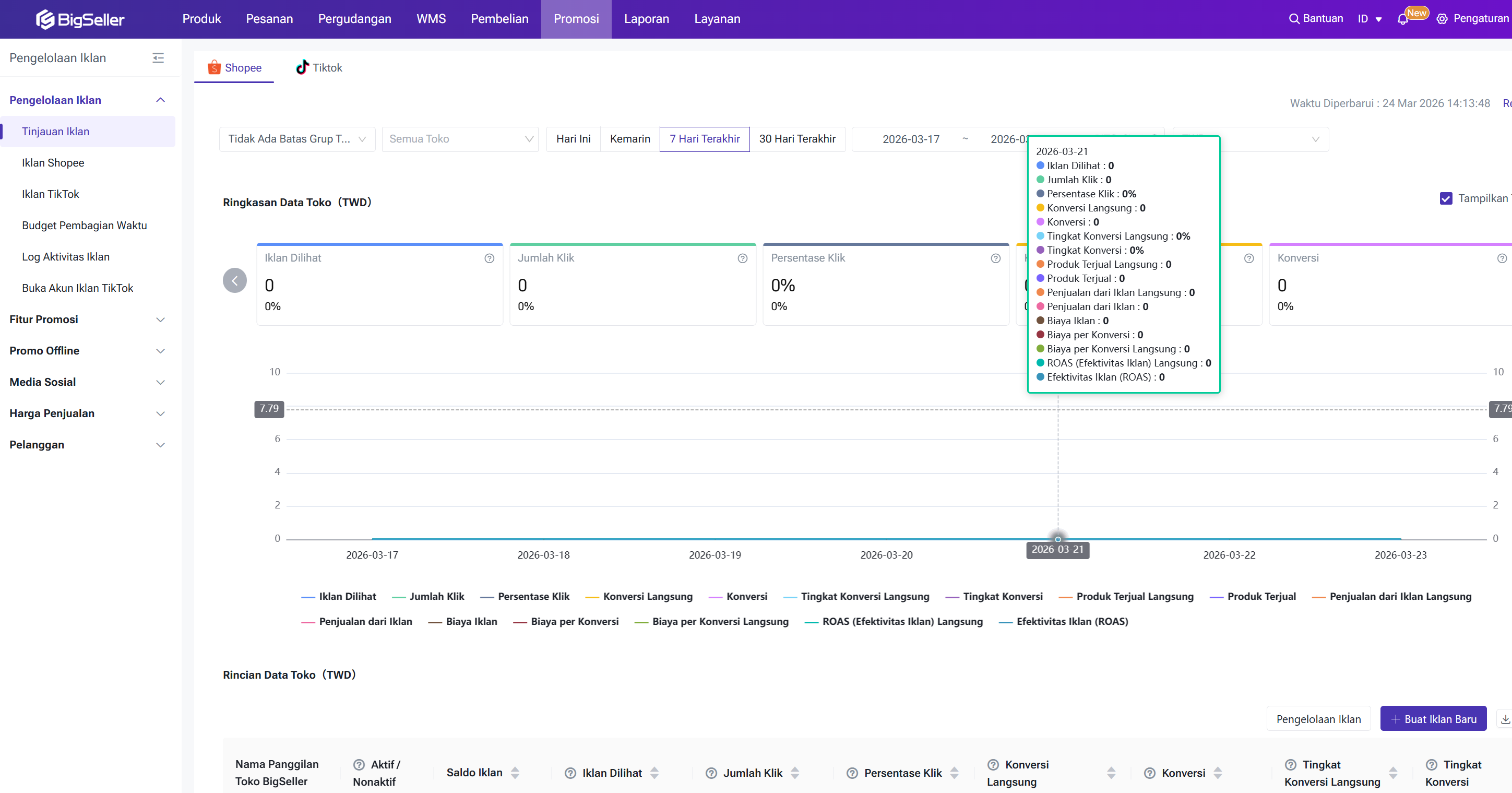Click the Iklan Dilihat help icon
The height and width of the screenshot is (793, 1512).
(x=489, y=258)
